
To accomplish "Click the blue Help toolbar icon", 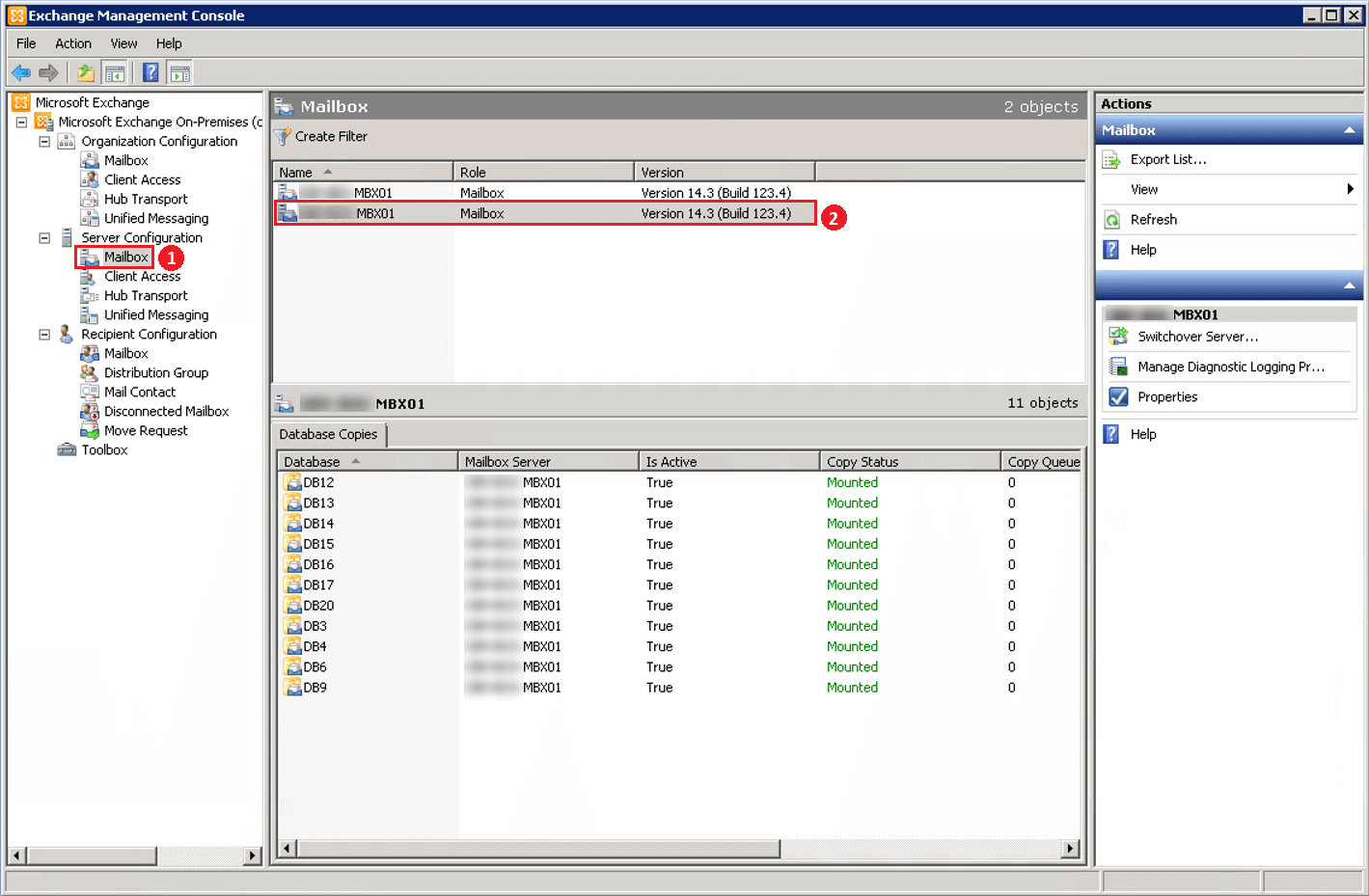I will [x=151, y=72].
